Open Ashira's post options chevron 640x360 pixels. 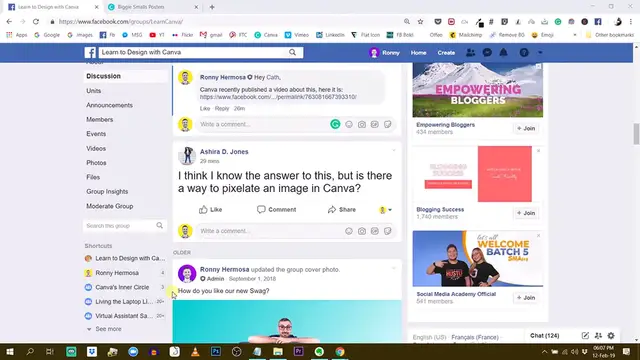(x=394, y=151)
